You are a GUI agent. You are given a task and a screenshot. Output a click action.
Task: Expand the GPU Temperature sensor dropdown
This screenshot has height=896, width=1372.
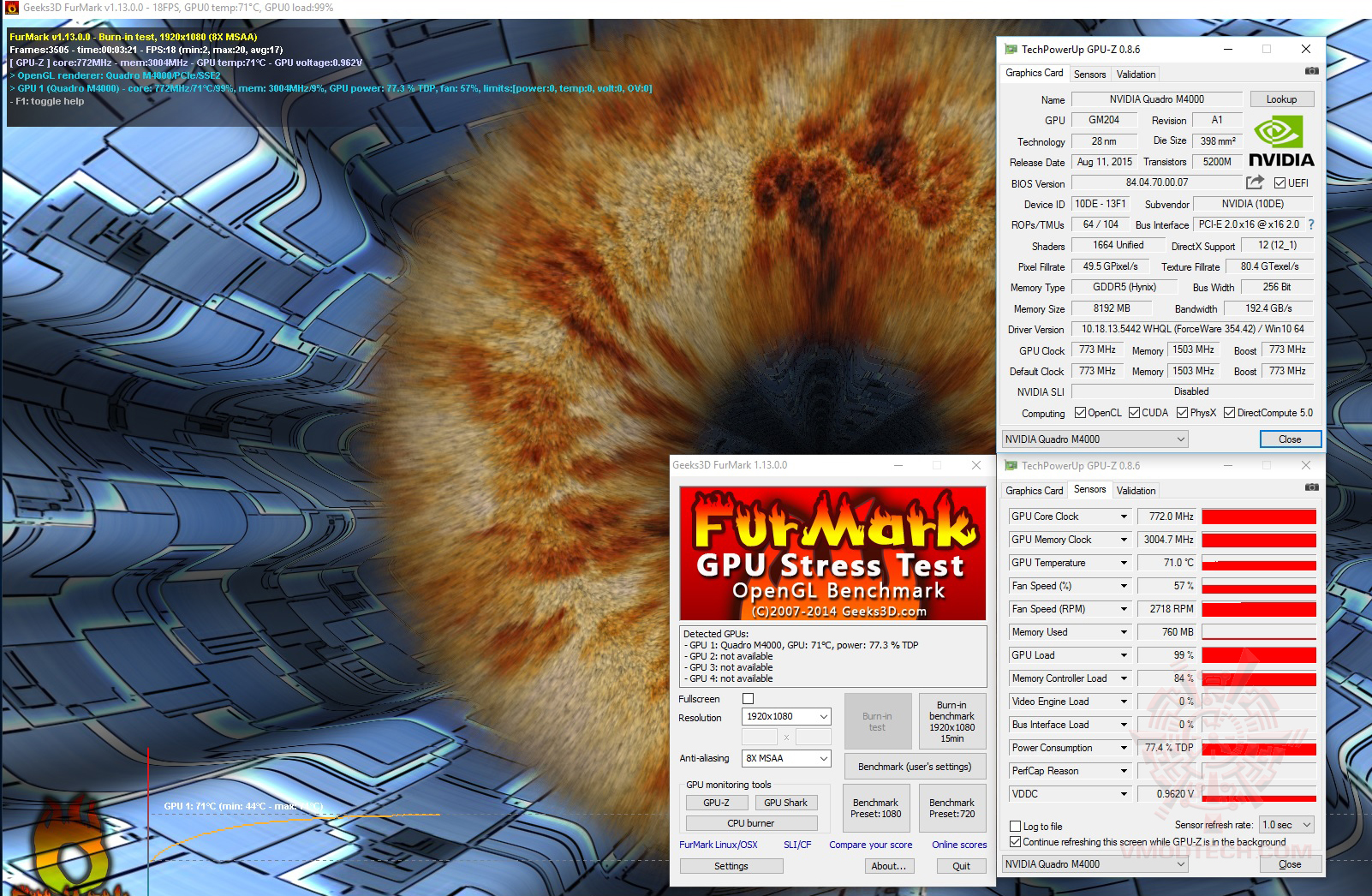coord(1124,563)
